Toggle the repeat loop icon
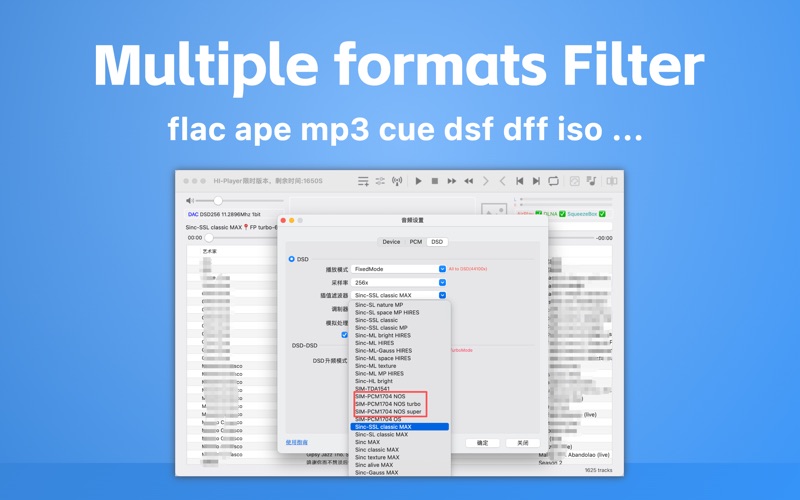Viewport: 800px width, 500px height. 553,181
